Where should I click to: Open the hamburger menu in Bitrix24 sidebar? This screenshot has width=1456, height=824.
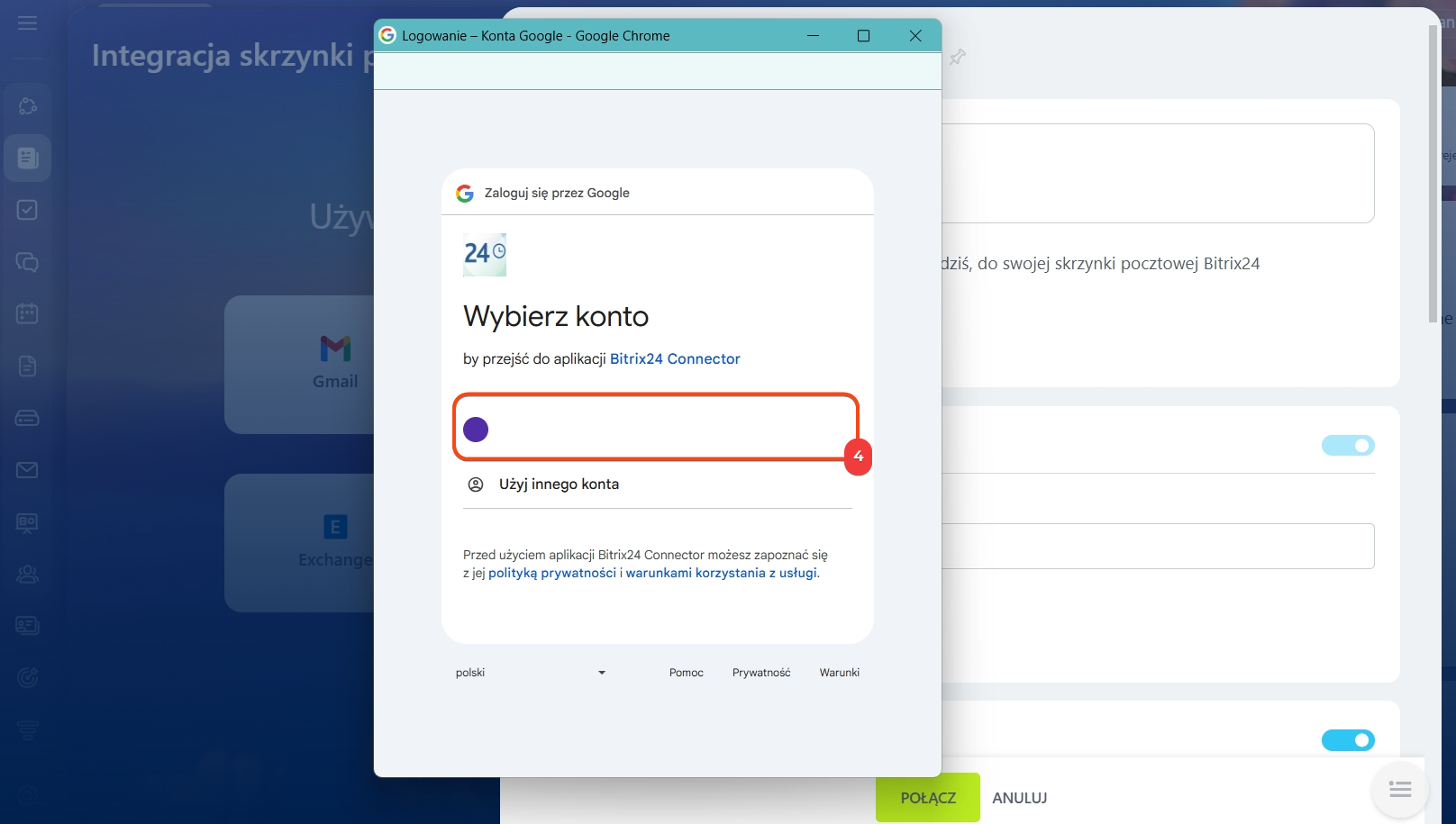coord(27,23)
